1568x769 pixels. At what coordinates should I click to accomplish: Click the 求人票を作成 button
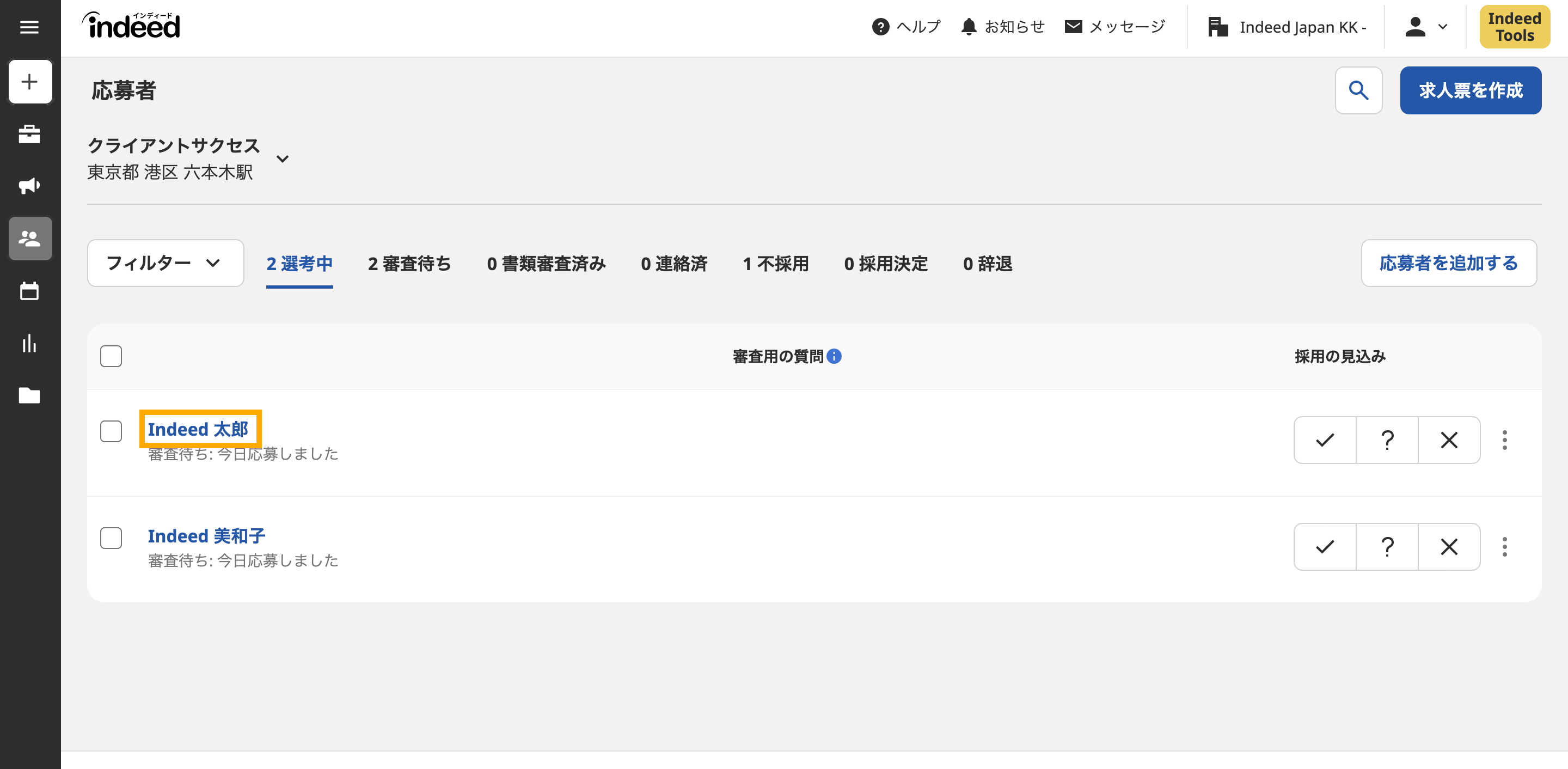(1470, 91)
